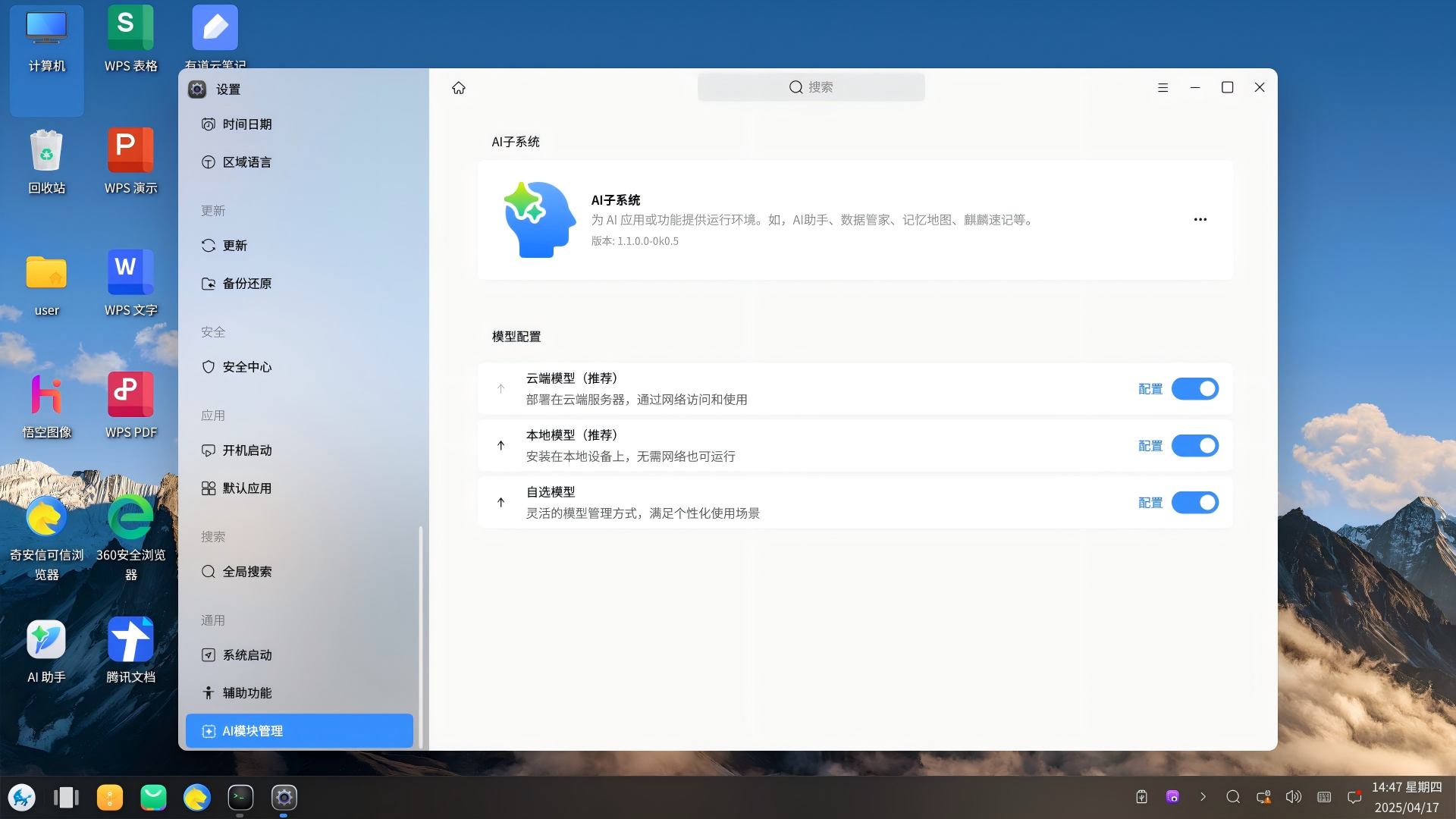
Task: Click the up arrow on 云端模型 row
Action: (x=500, y=389)
